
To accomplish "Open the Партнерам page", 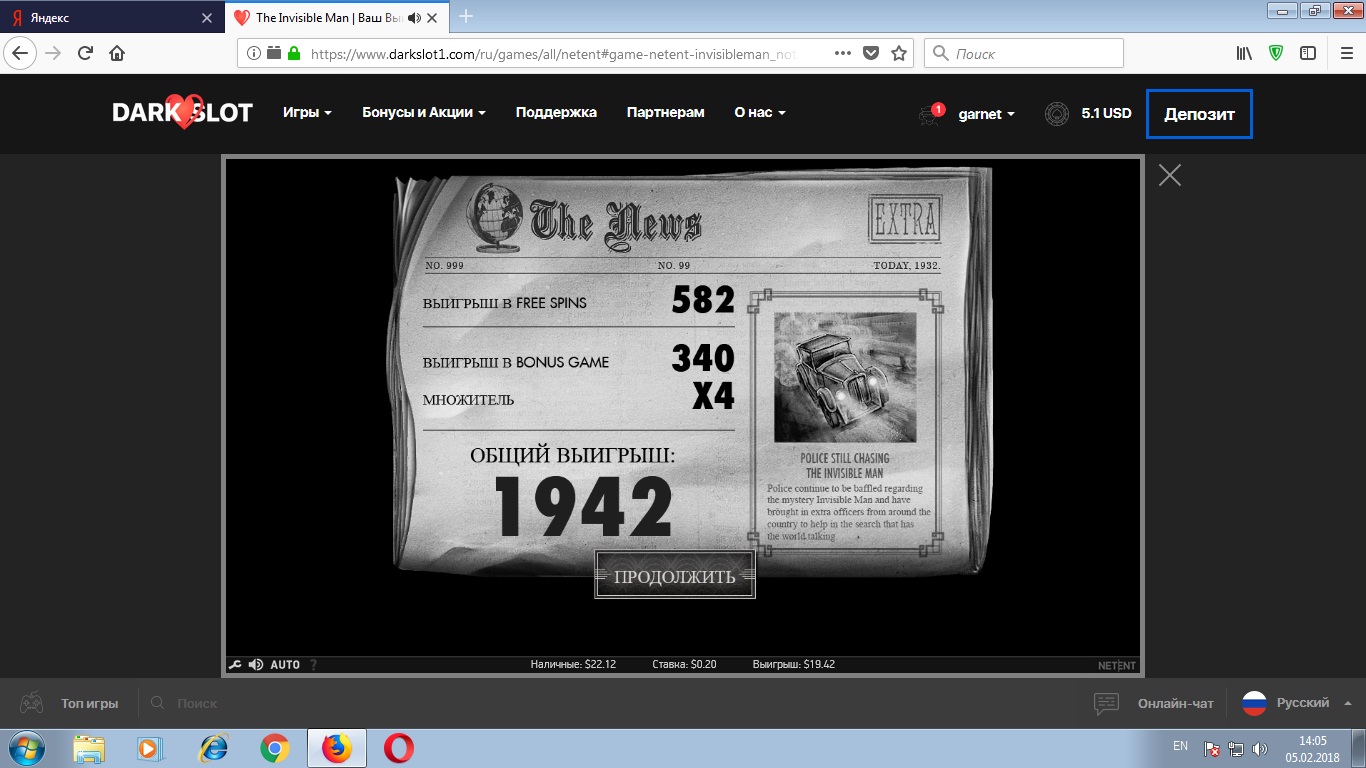I will (666, 113).
